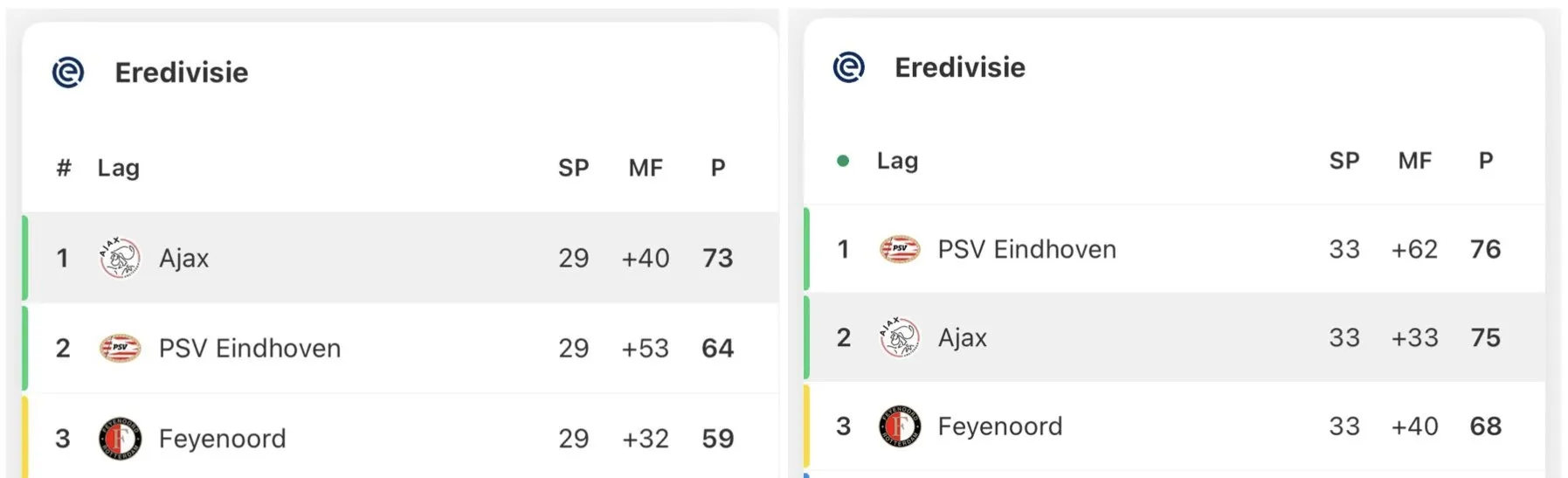Open the Eredivisie title in the right card

[960, 67]
